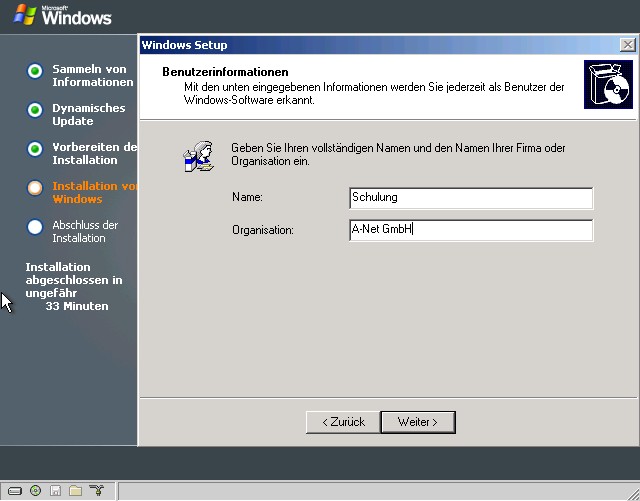The width and height of the screenshot is (640, 501).
Task: Click the resize grip in status bar corner
Action: click(633, 493)
